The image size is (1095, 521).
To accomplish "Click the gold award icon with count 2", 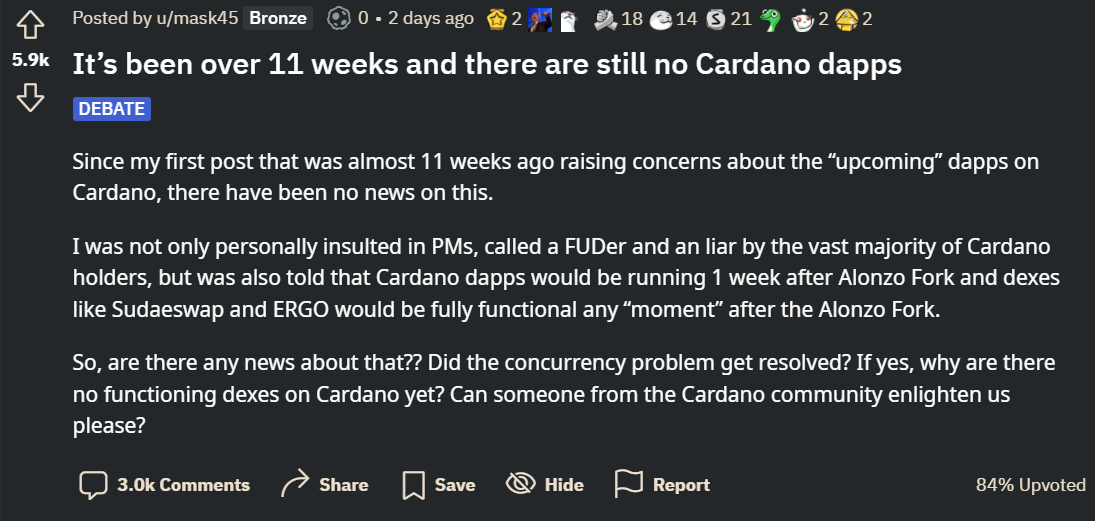I will [496, 18].
